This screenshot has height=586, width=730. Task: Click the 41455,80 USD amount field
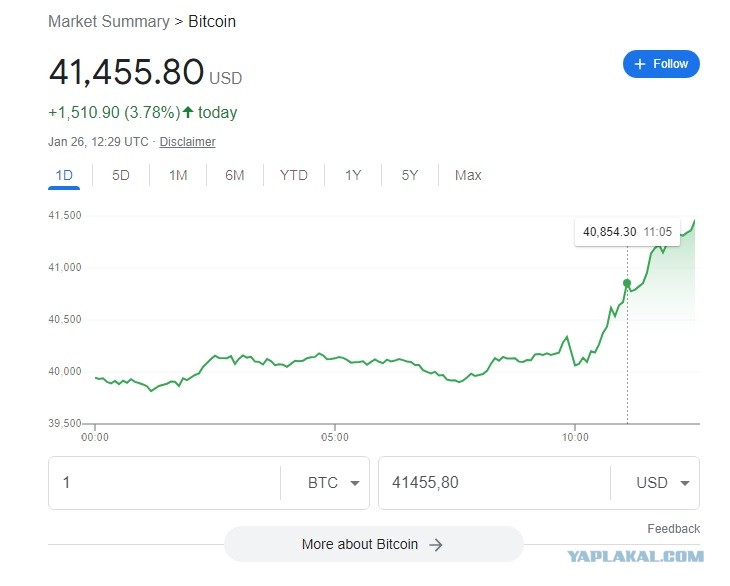[x=494, y=483]
